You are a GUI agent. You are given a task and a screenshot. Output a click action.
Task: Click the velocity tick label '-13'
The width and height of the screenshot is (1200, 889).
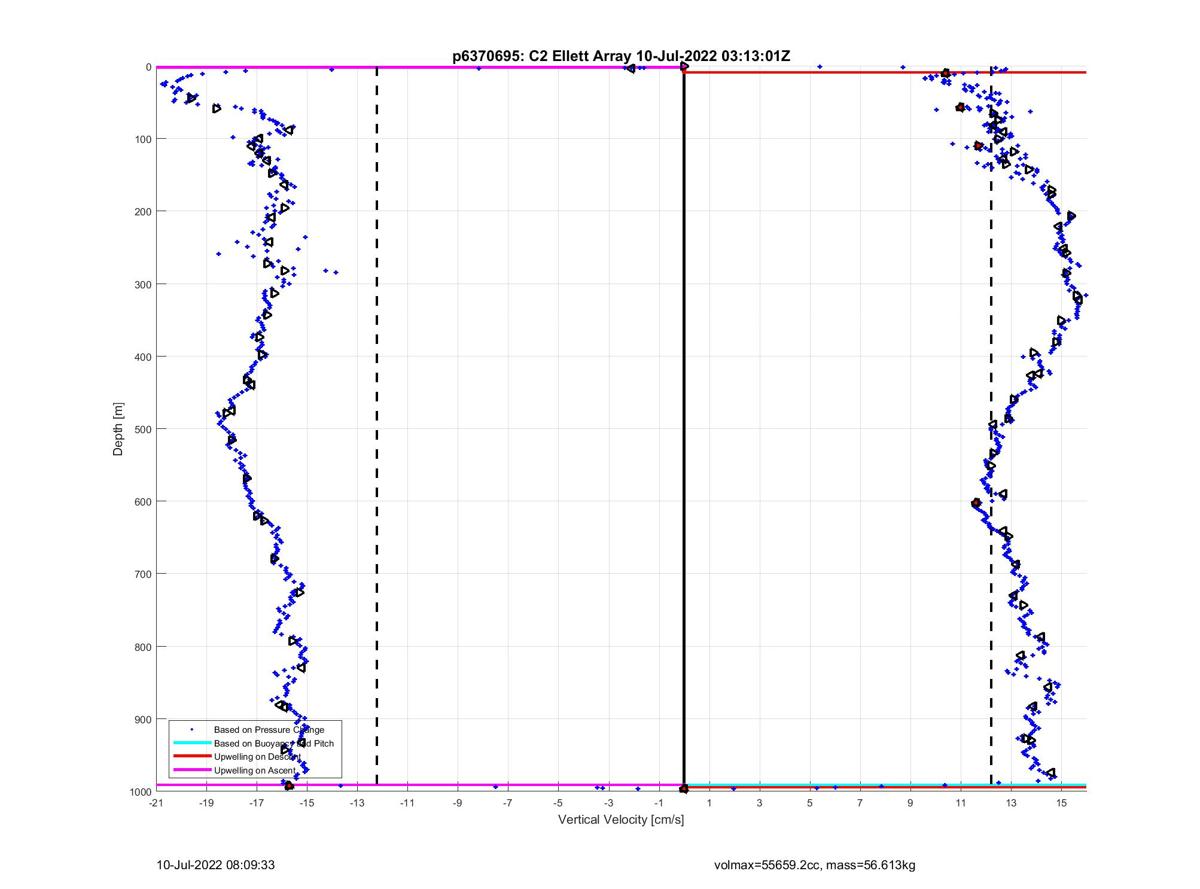coord(357,802)
